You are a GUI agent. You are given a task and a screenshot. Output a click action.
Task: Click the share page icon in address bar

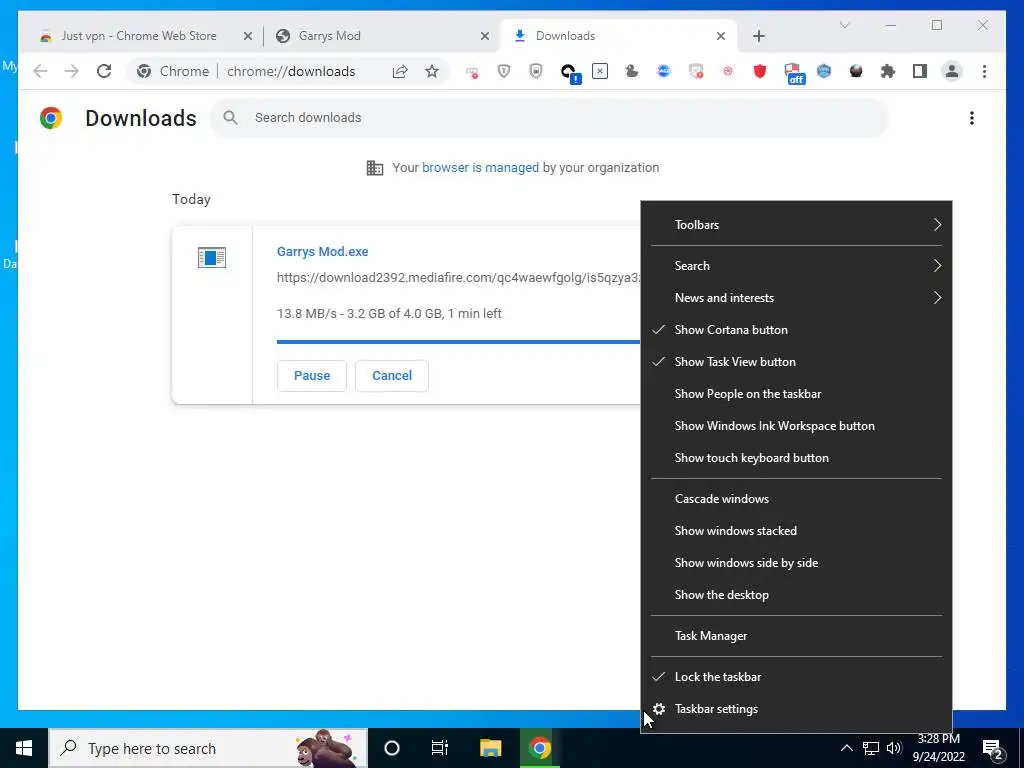click(x=400, y=71)
